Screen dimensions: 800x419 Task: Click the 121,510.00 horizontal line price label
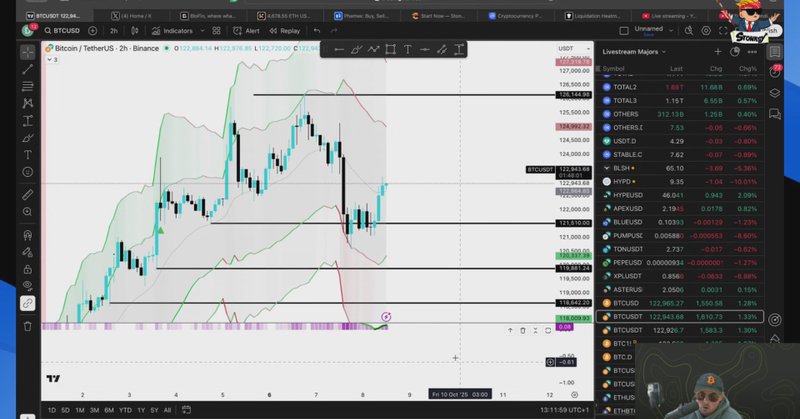coord(574,223)
